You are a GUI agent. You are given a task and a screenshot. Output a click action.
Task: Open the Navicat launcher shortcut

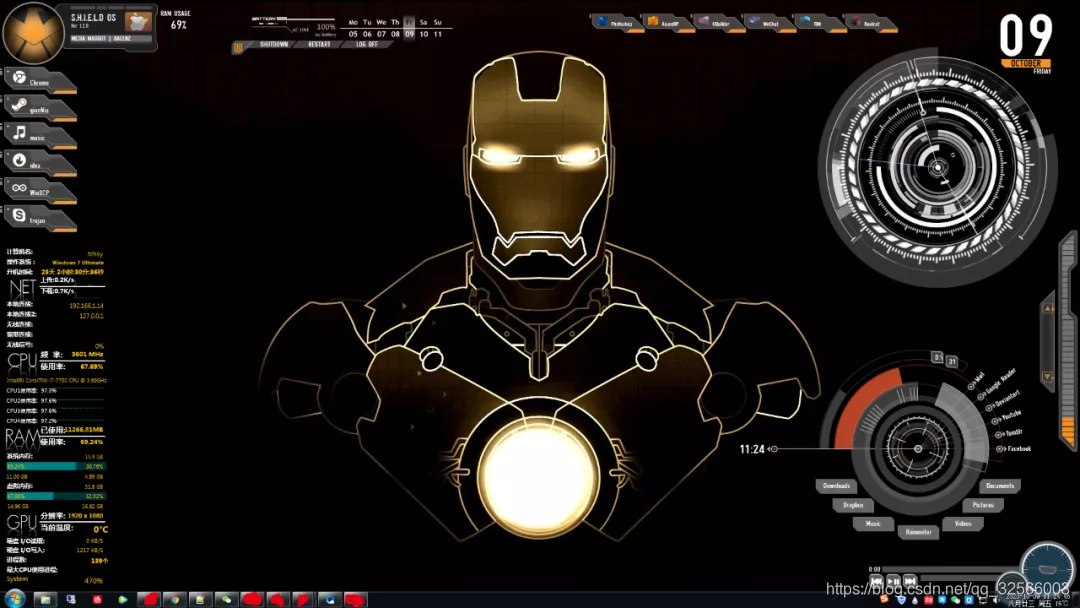(x=870, y=23)
